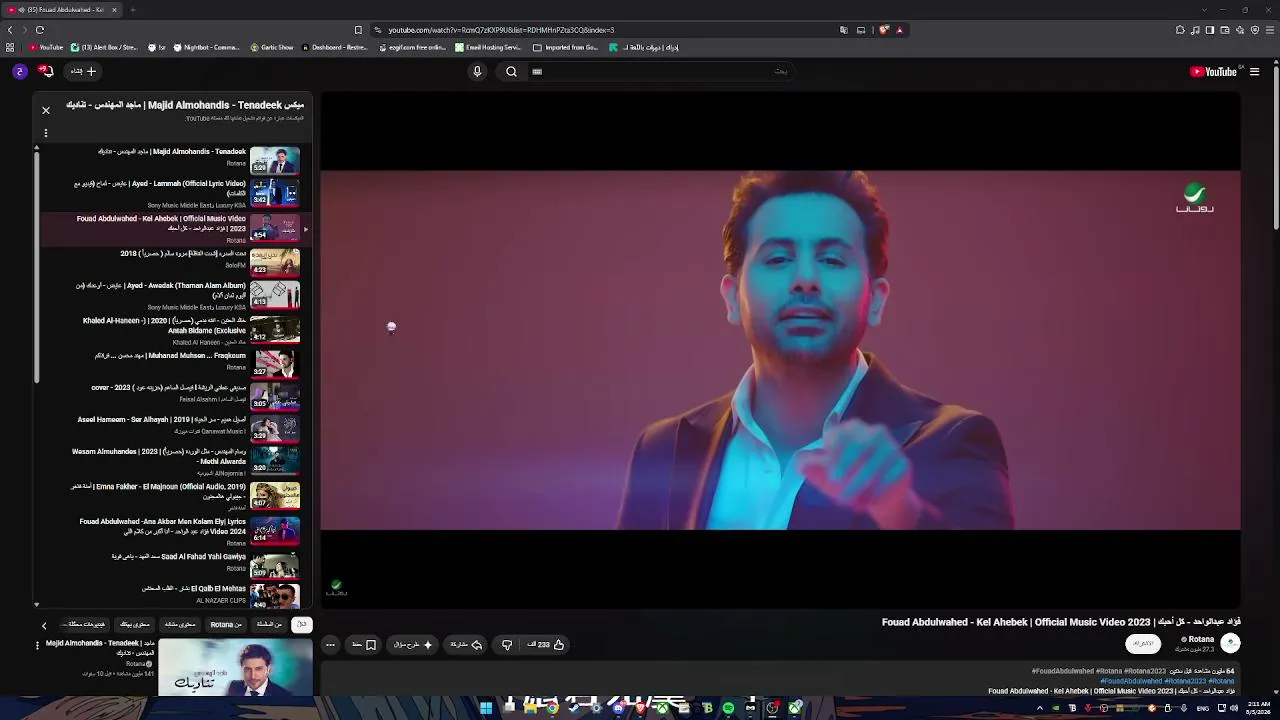The width and height of the screenshot is (1280, 720).
Task: Click the filter chips scroll arrow
Action: [44, 625]
